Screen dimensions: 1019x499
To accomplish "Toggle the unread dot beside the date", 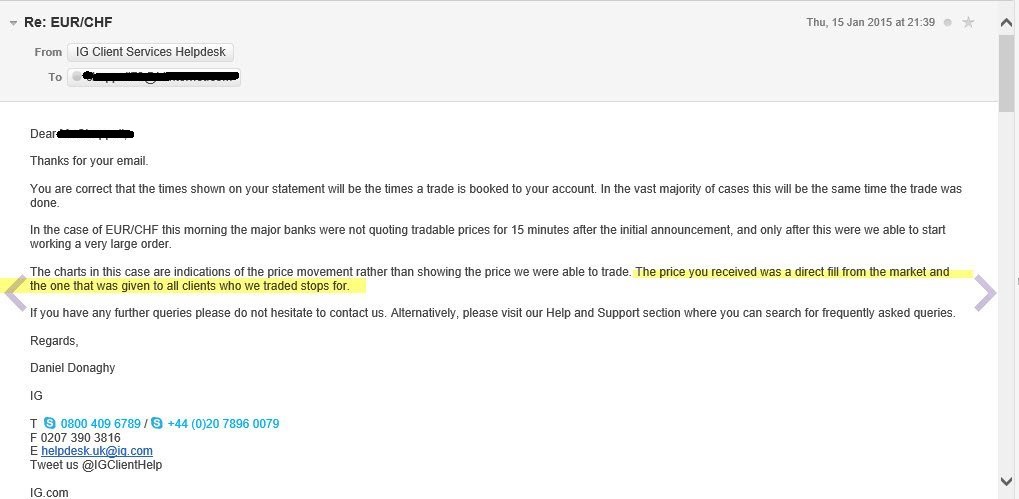I will click(948, 23).
